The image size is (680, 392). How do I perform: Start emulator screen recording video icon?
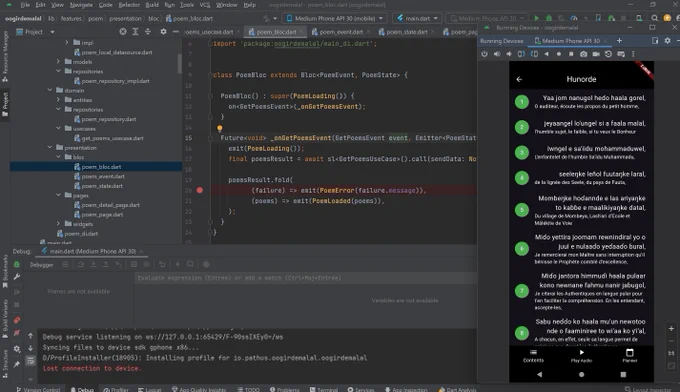click(x=596, y=54)
